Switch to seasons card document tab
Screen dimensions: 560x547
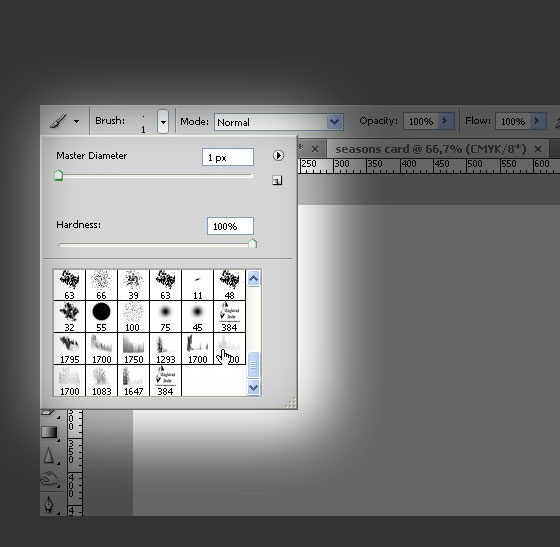(x=431, y=149)
